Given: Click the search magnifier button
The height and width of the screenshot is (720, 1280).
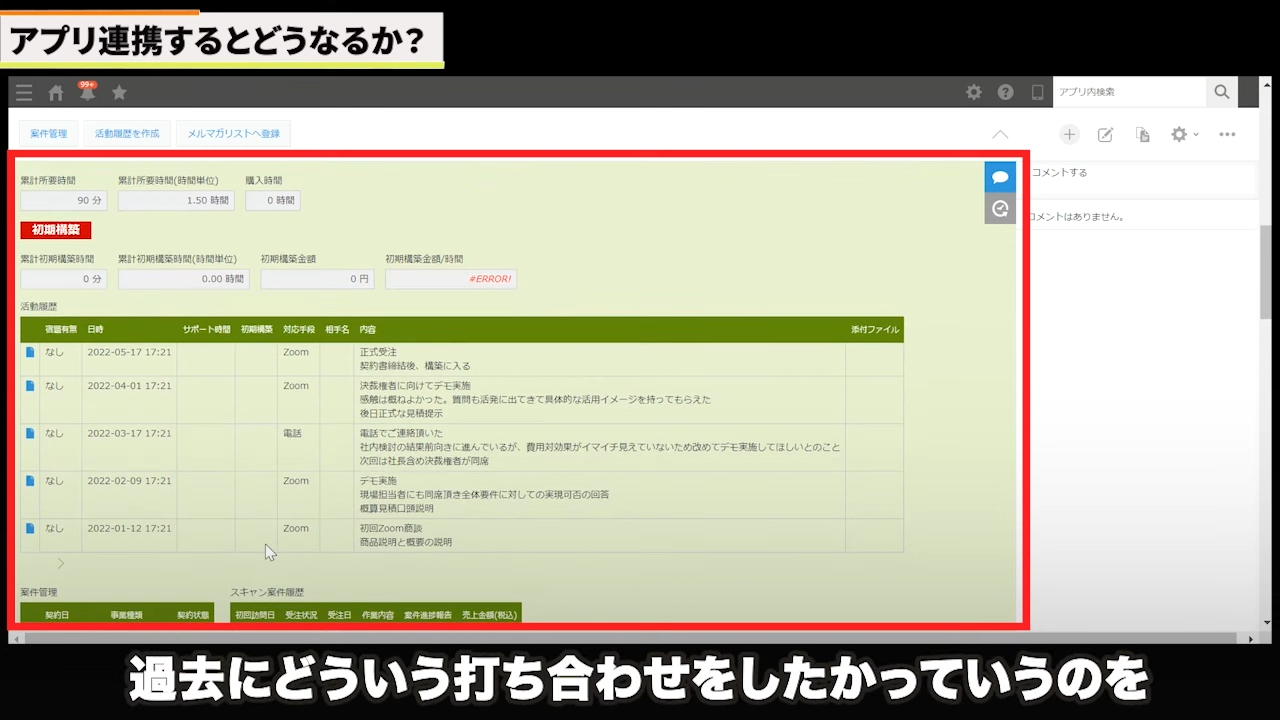Looking at the screenshot, I should tap(1221, 92).
